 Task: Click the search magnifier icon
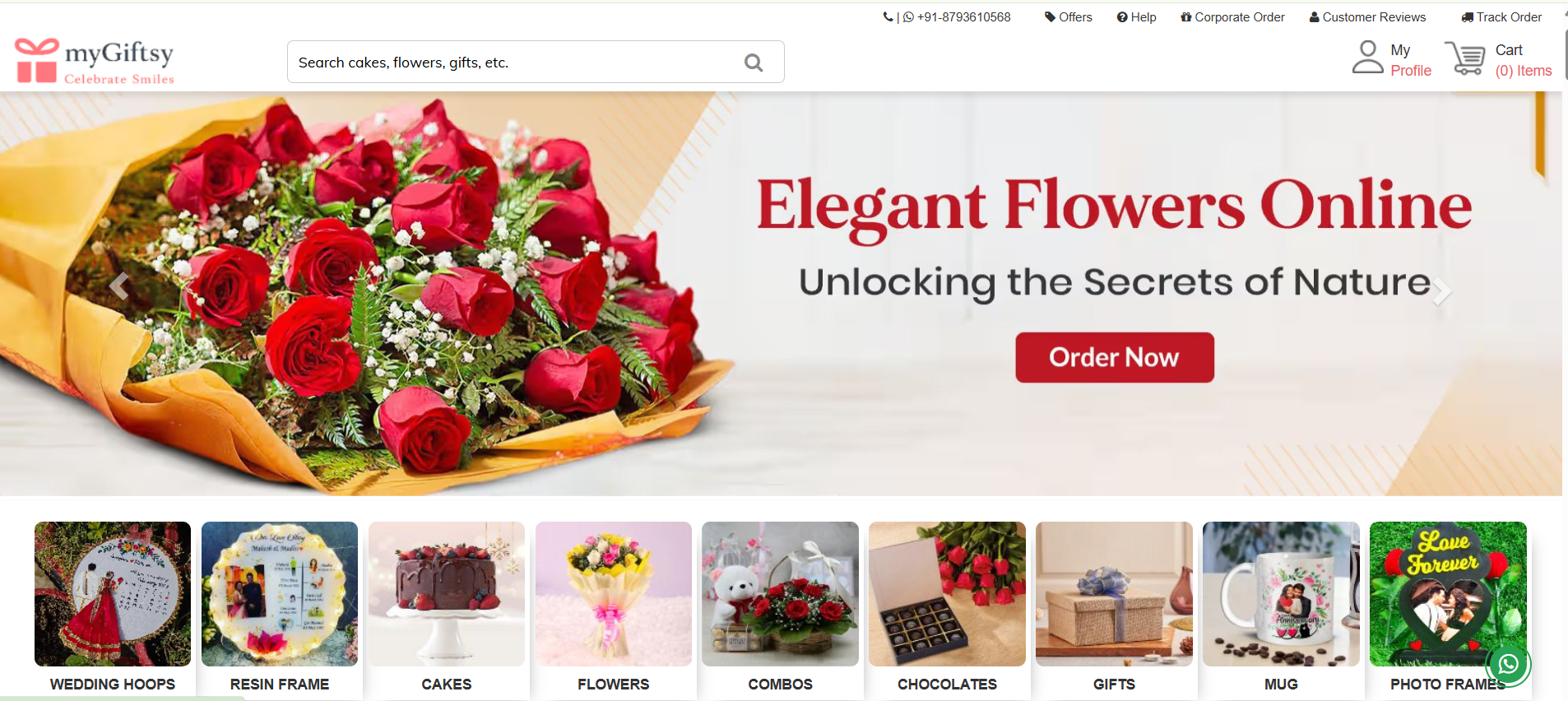754,63
